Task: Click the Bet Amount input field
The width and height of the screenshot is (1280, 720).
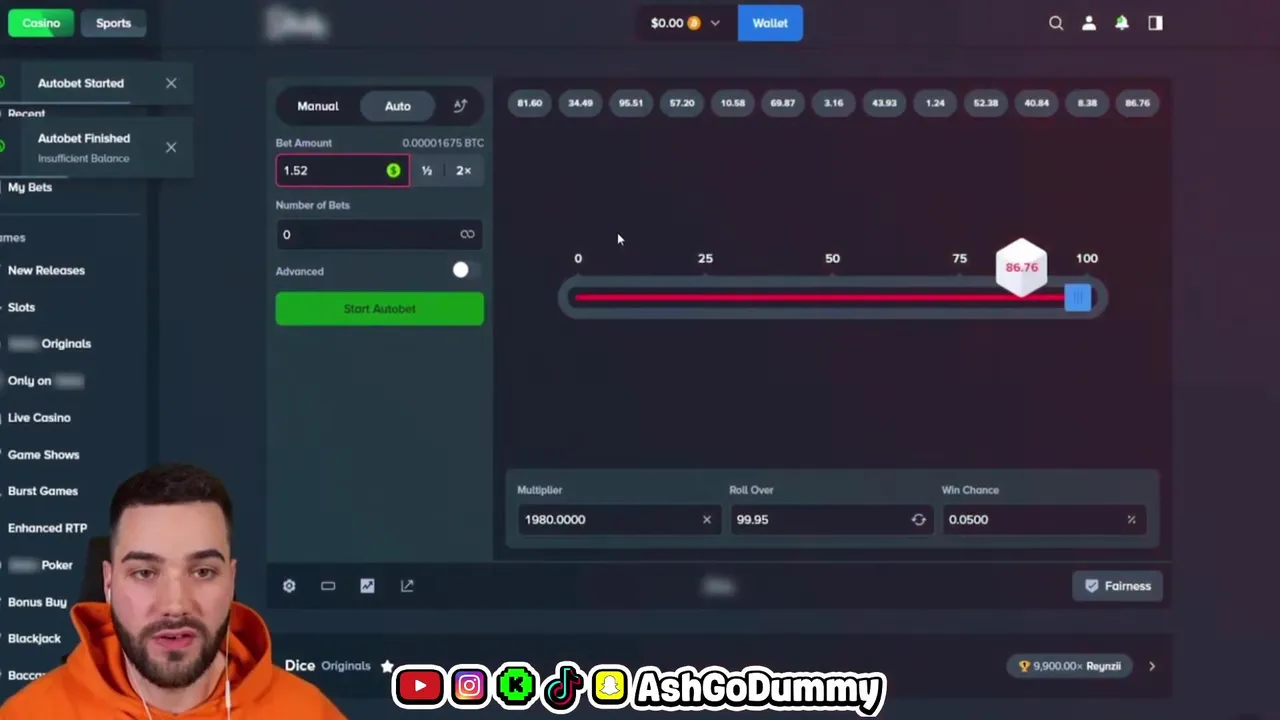Action: coord(343,171)
